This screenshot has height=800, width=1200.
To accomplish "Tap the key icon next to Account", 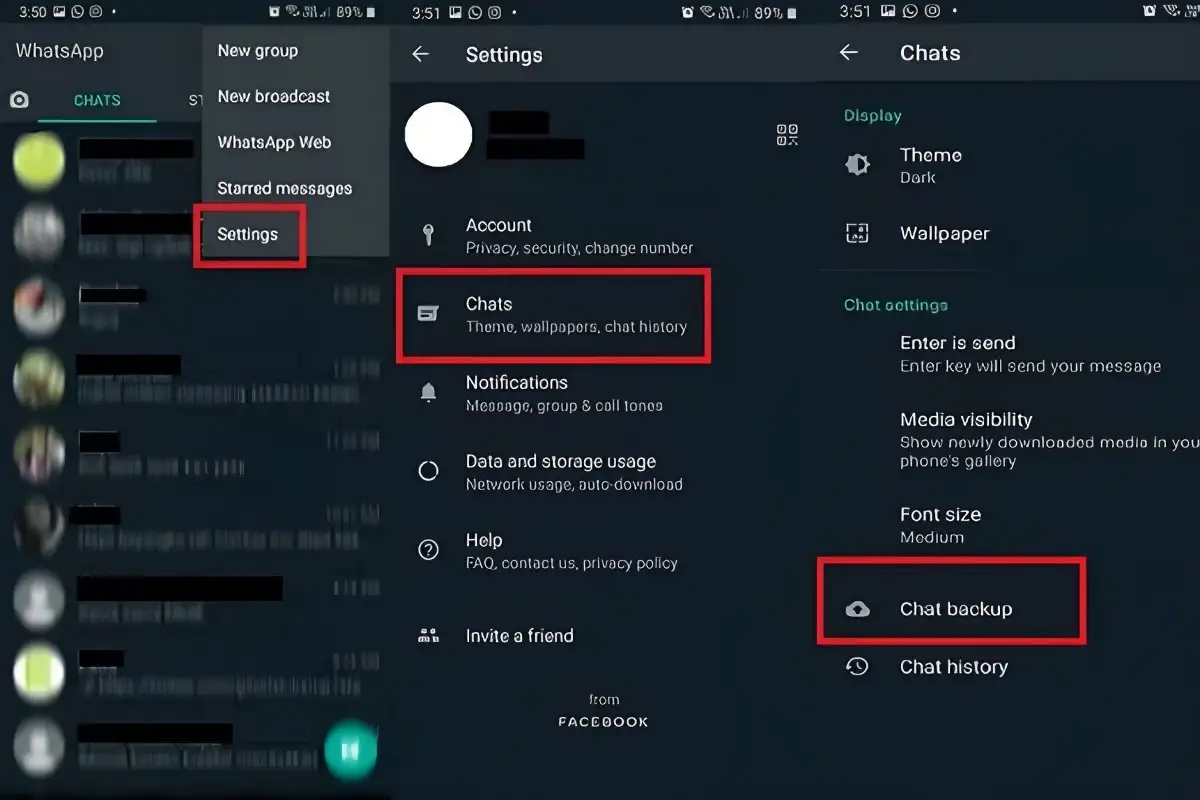I will pos(428,235).
